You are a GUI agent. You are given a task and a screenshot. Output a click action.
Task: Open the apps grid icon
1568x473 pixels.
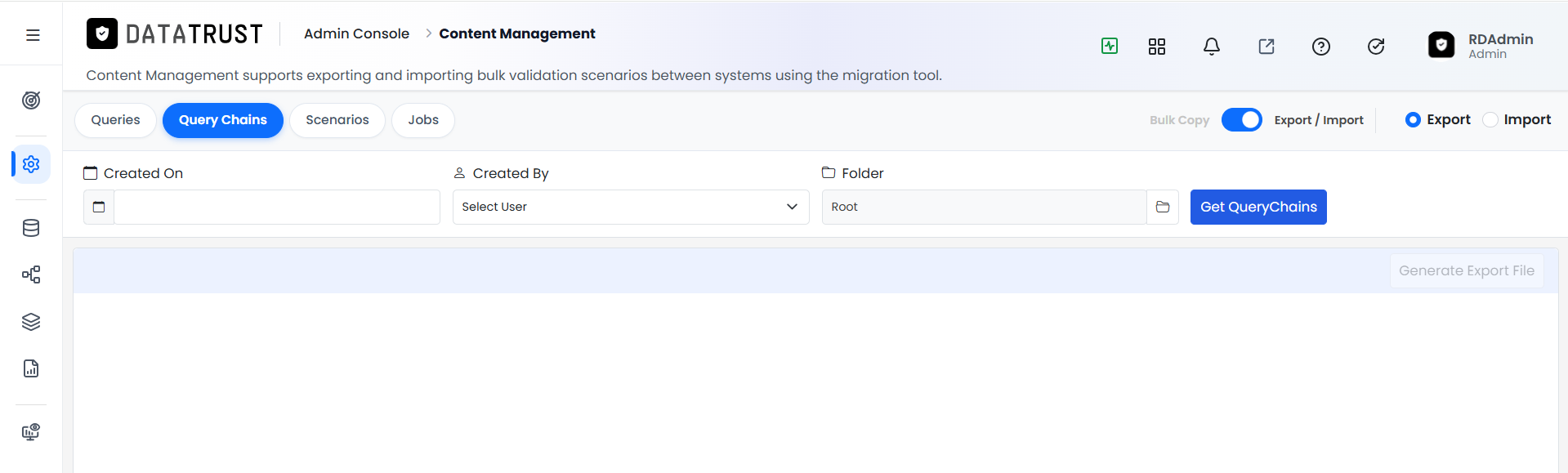pos(1157,47)
